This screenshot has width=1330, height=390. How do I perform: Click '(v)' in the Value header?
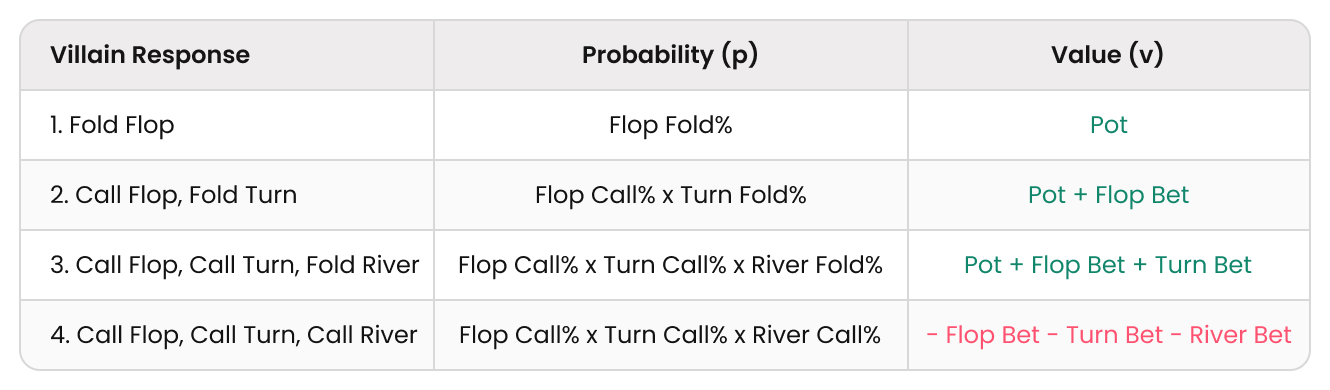click(1145, 56)
